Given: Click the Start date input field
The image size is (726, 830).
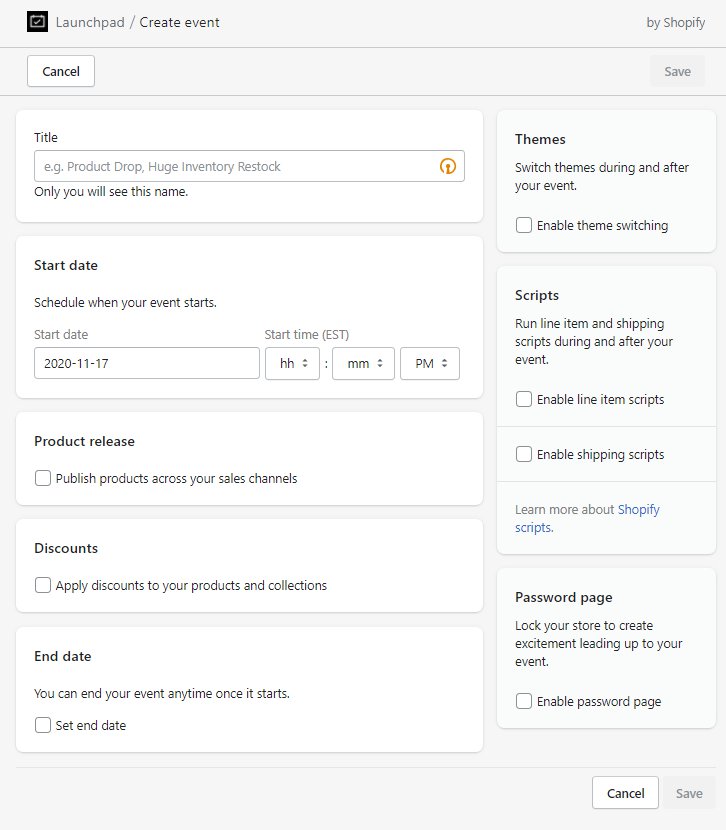Looking at the screenshot, I should tap(146, 364).
